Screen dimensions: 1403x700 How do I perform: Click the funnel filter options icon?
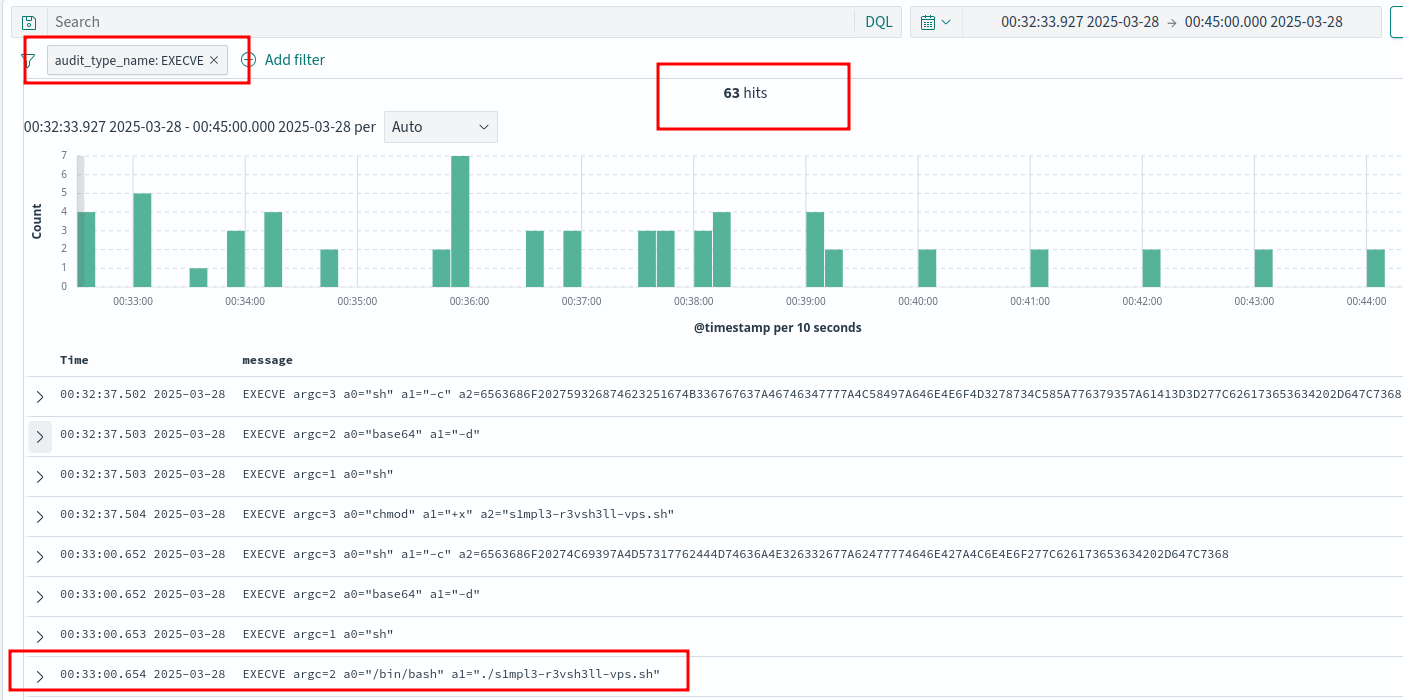coord(29,60)
